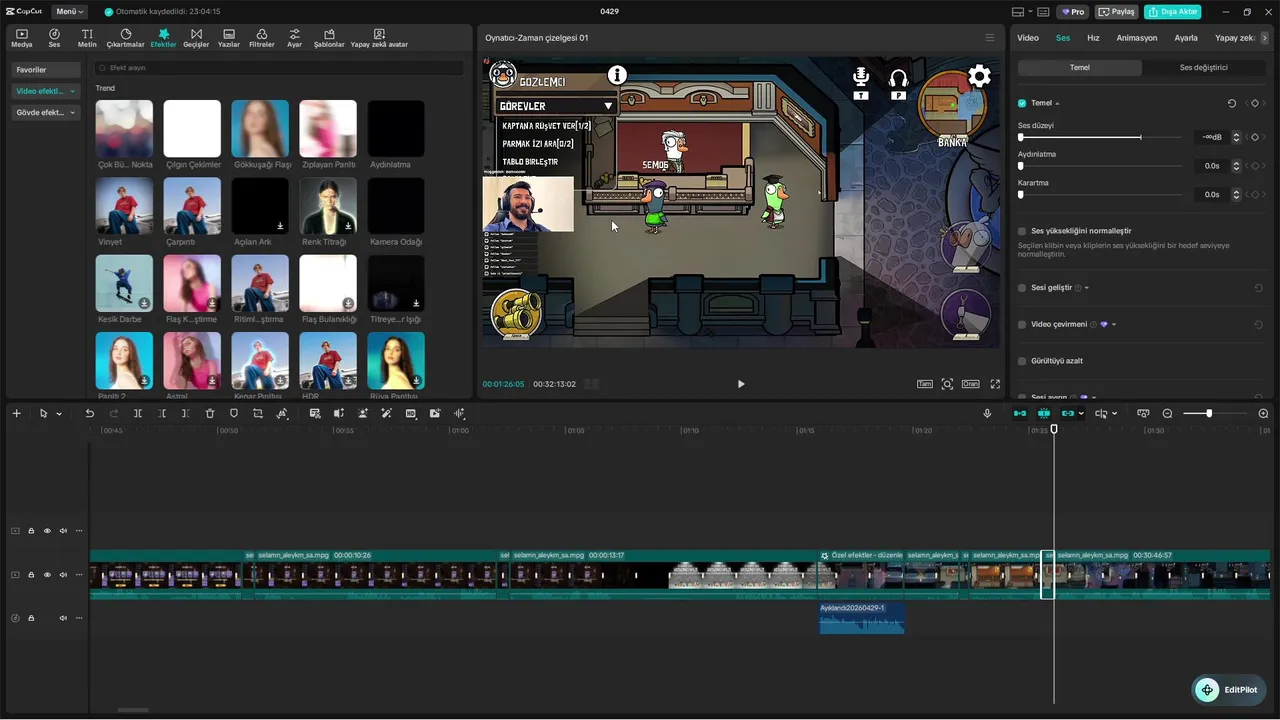Switch to the Ayarla tab
The height and width of the screenshot is (720, 1280).
[1186, 38]
